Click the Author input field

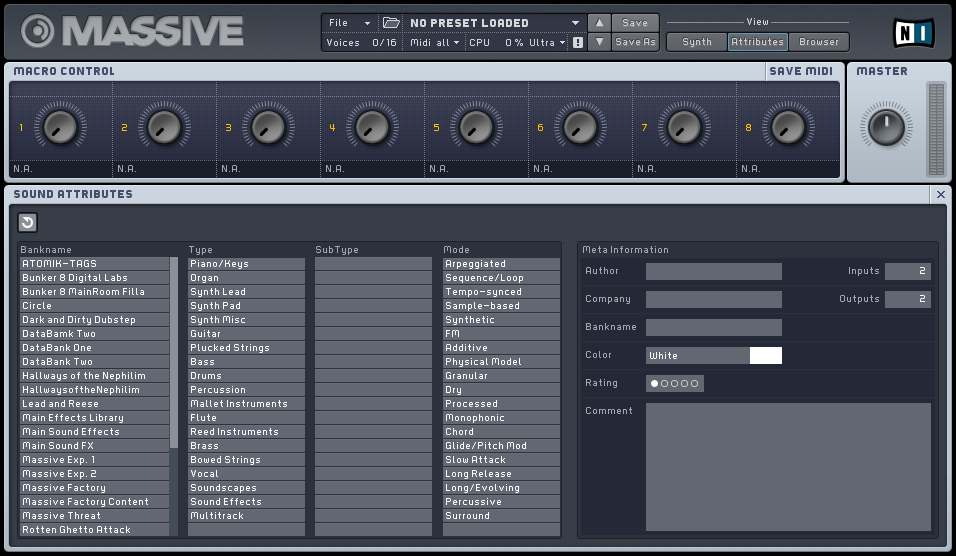click(x=714, y=271)
